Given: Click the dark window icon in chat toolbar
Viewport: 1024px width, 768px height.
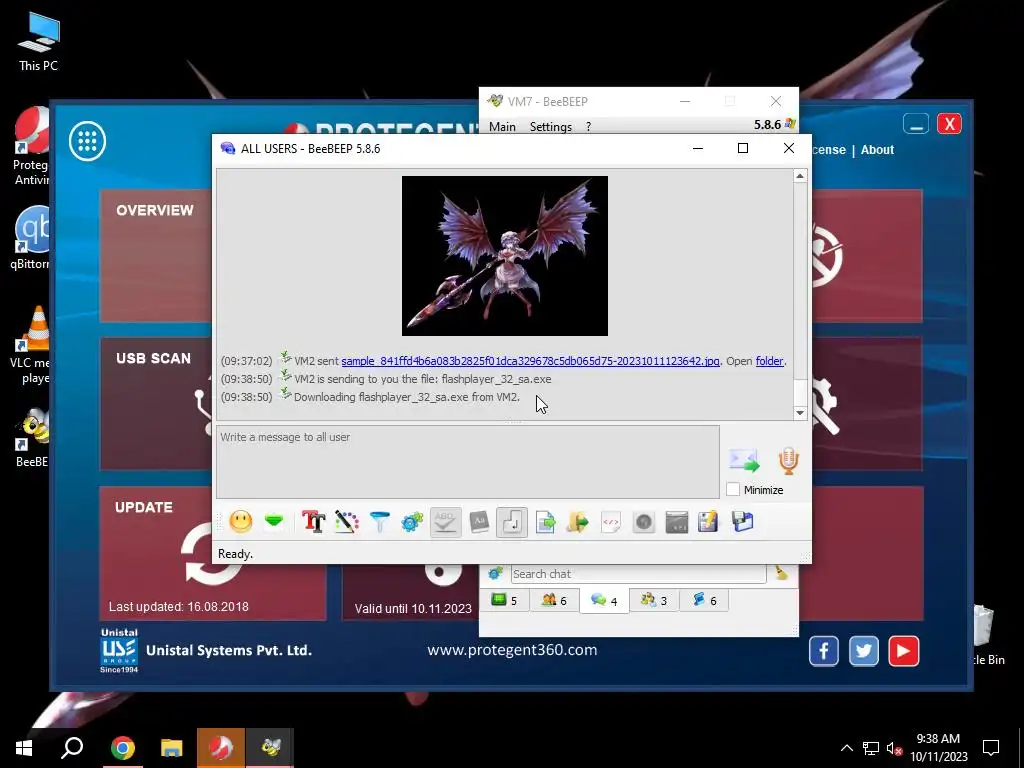Looking at the screenshot, I should tap(677, 522).
